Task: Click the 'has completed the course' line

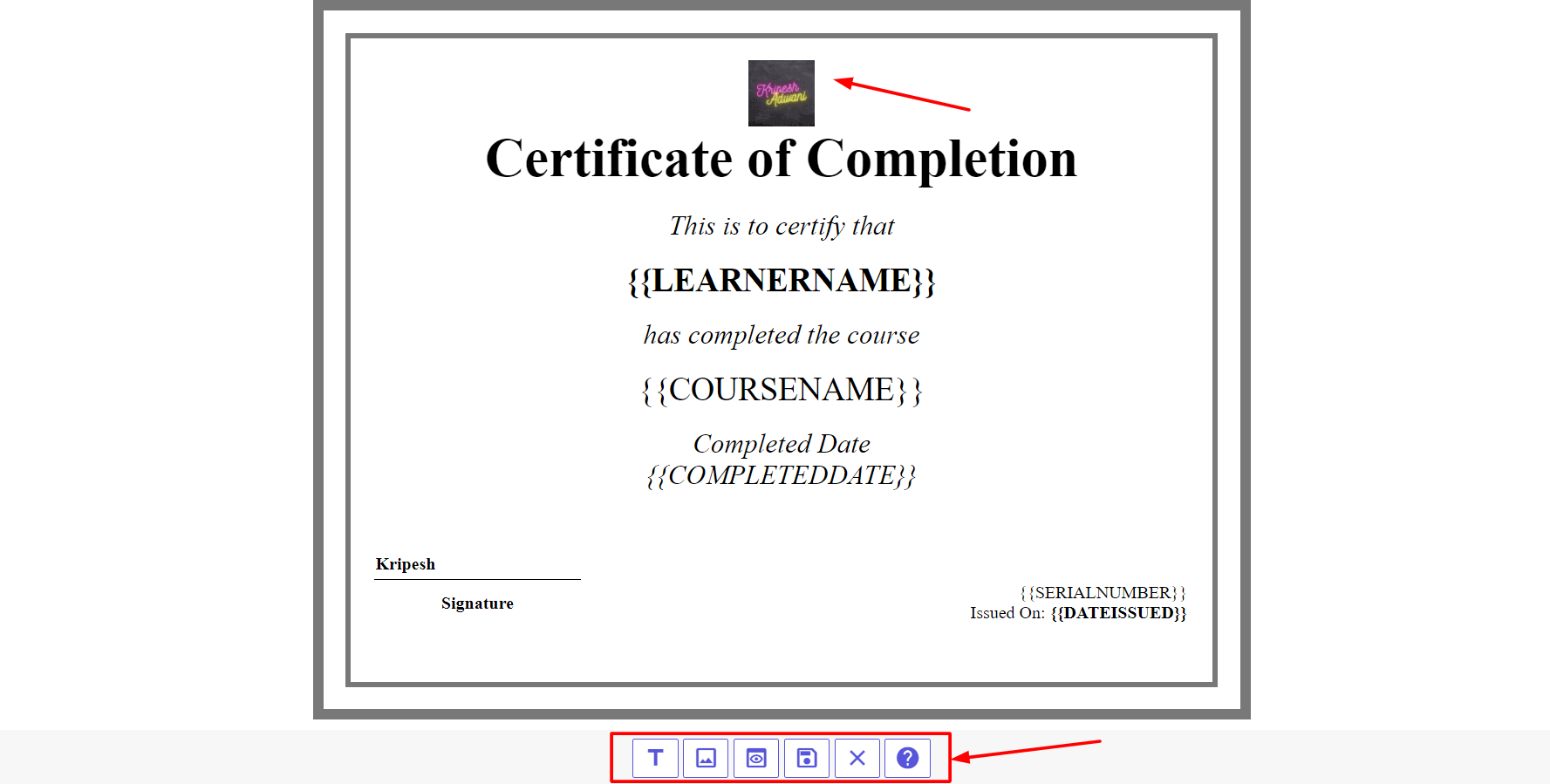Action: pyautogui.click(x=781, y=335)
